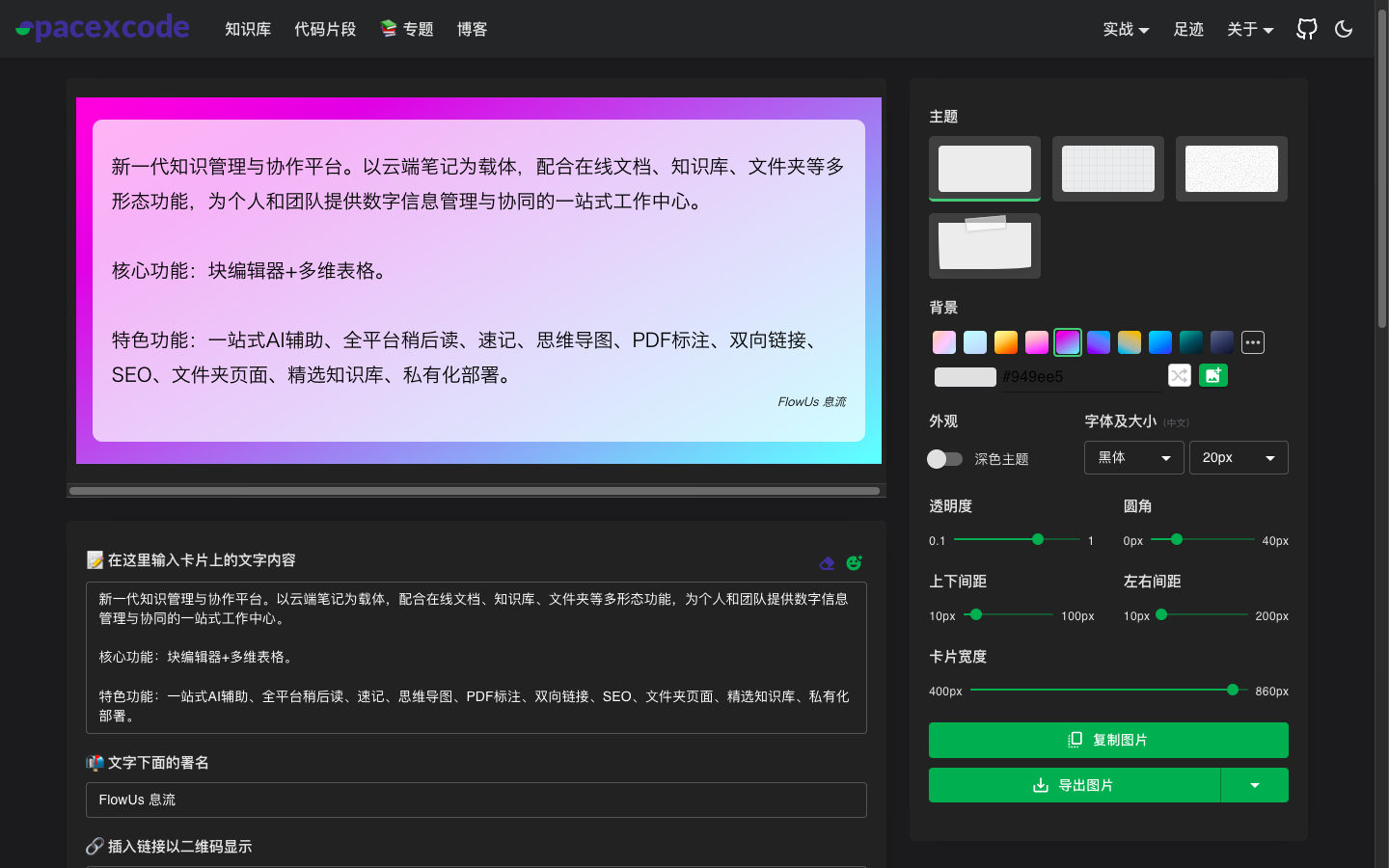
Task: Click the SpacexCode logo
Action: tap(101, 27)
